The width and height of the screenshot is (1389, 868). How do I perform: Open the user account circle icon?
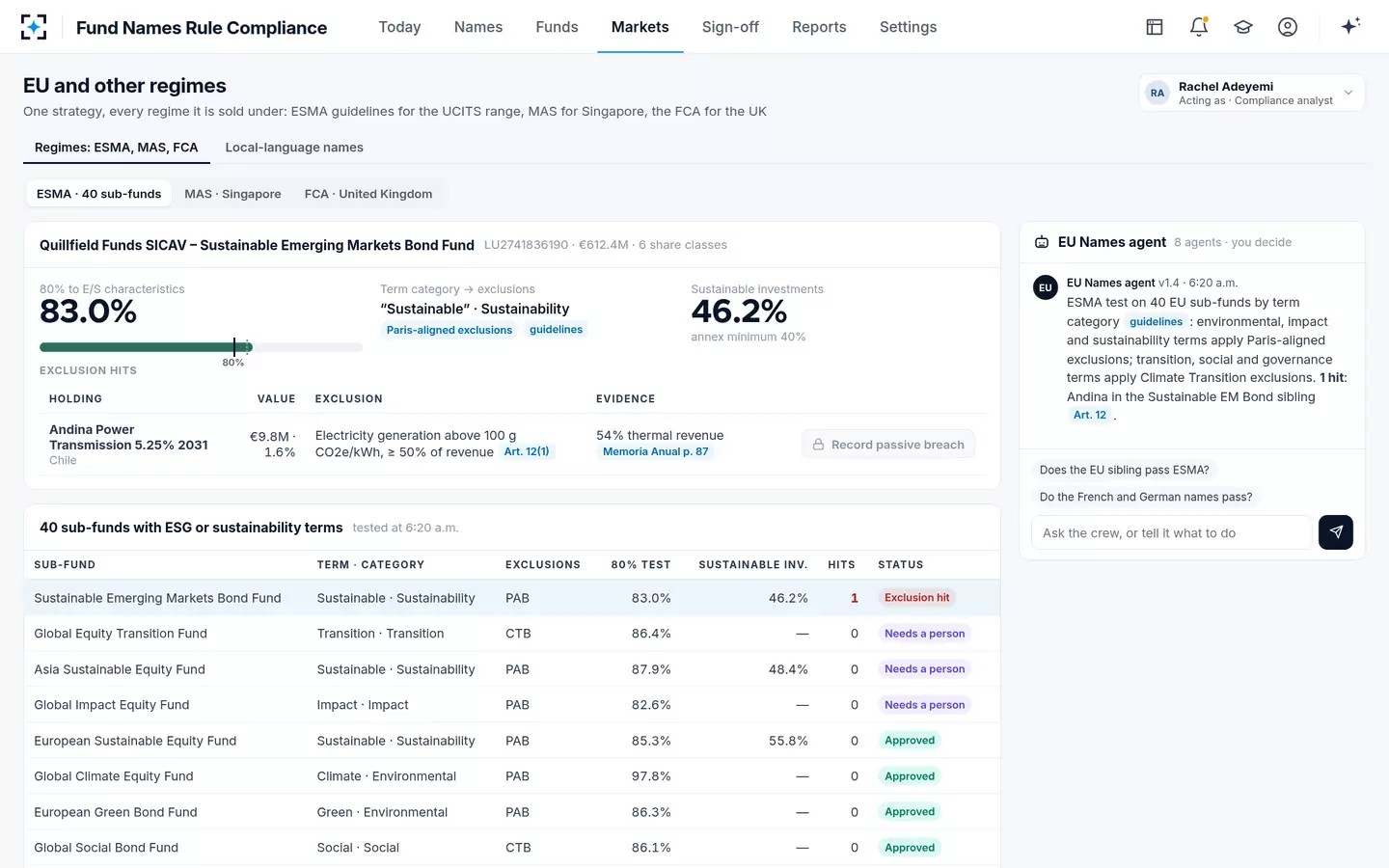1288,27
